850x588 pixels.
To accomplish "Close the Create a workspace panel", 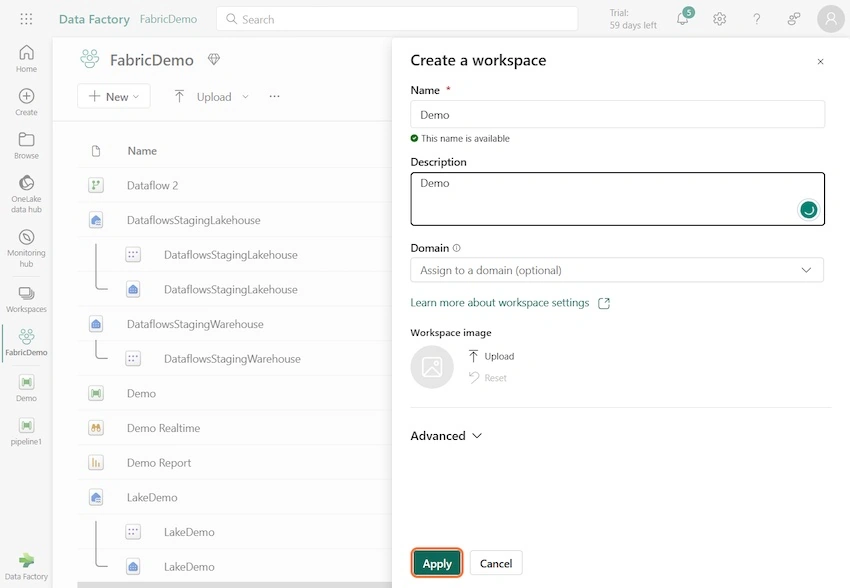I will 820,61.
